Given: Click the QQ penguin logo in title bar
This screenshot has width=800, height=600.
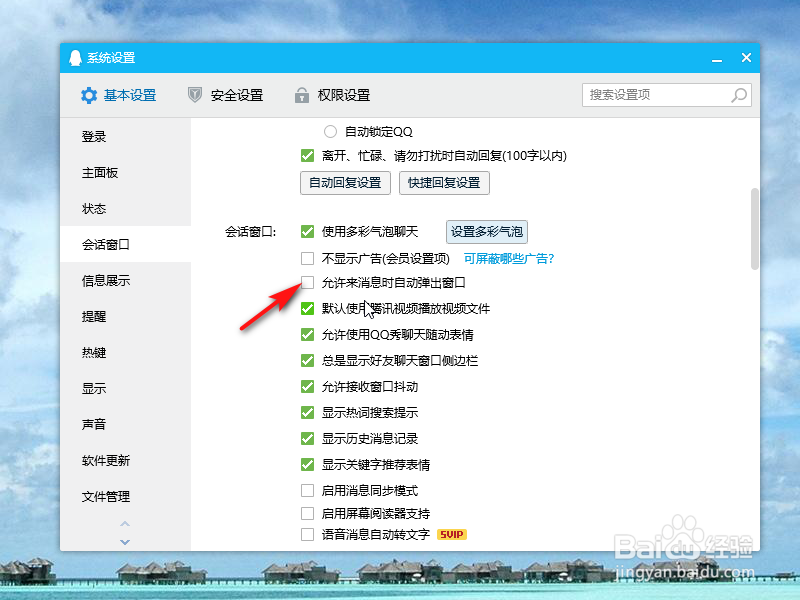Looking at the screenshot, I should 76,58.
